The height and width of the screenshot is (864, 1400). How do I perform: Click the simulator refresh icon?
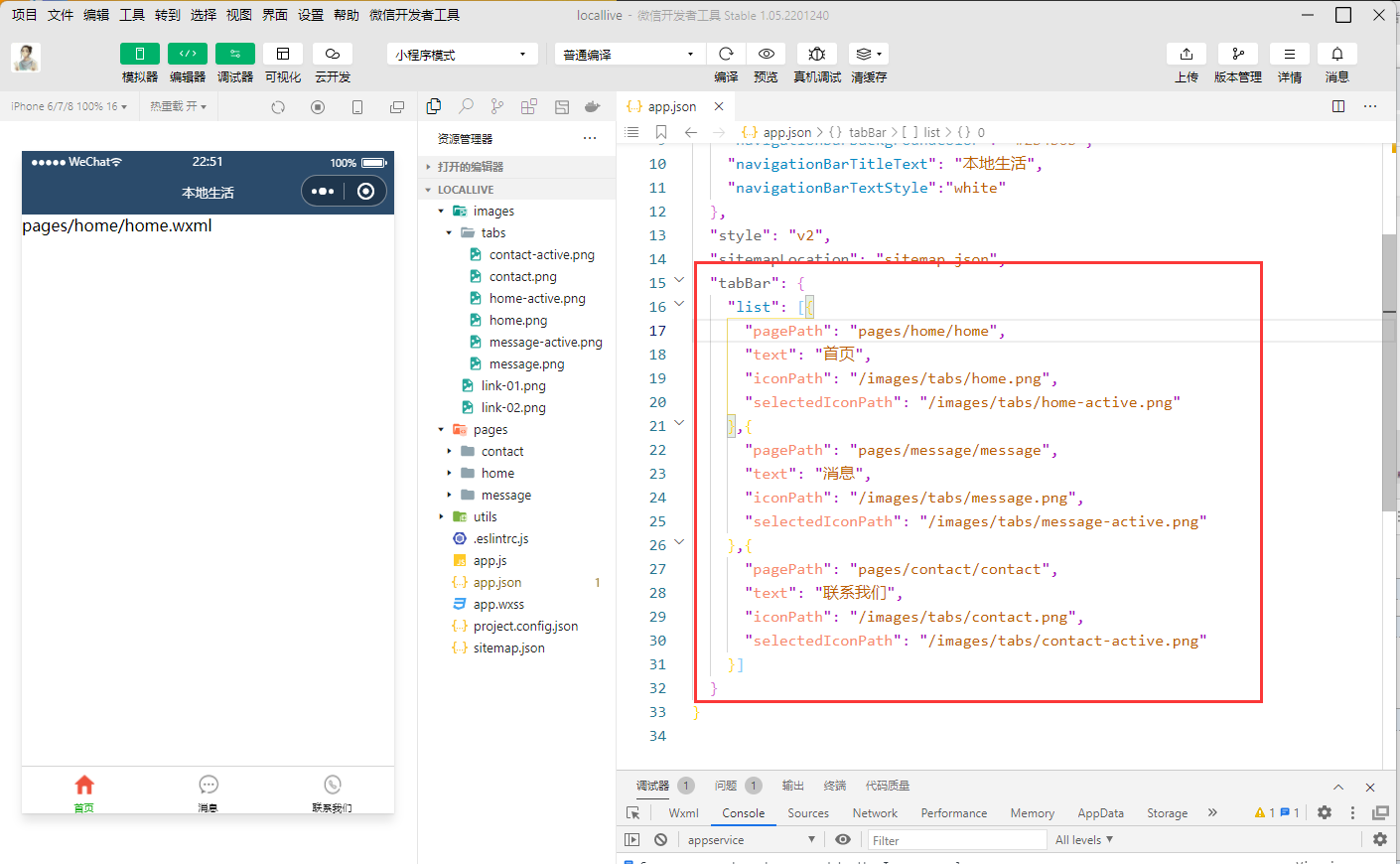point(278,107)
